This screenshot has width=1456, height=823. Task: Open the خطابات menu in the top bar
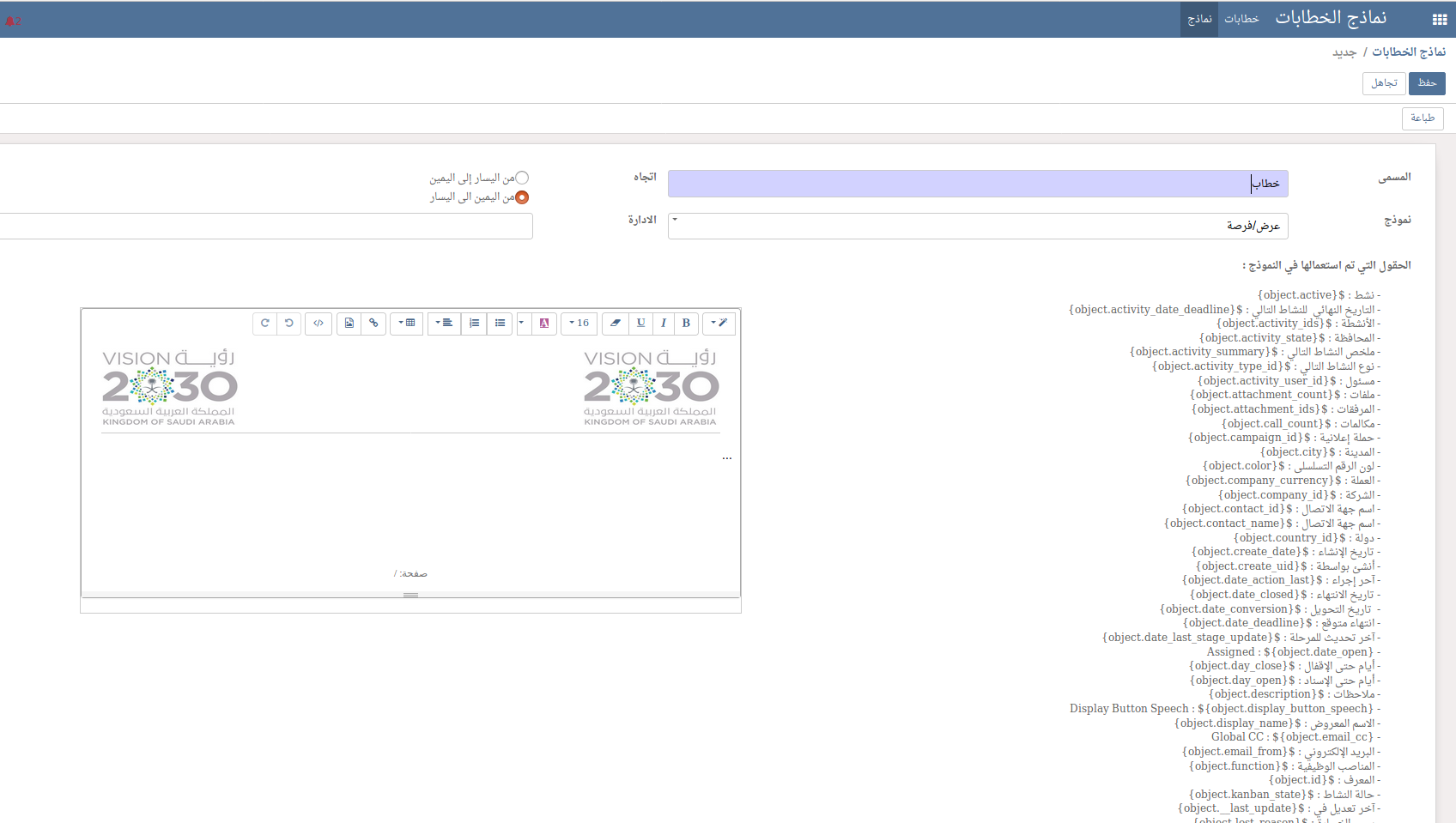[1241, 19]
